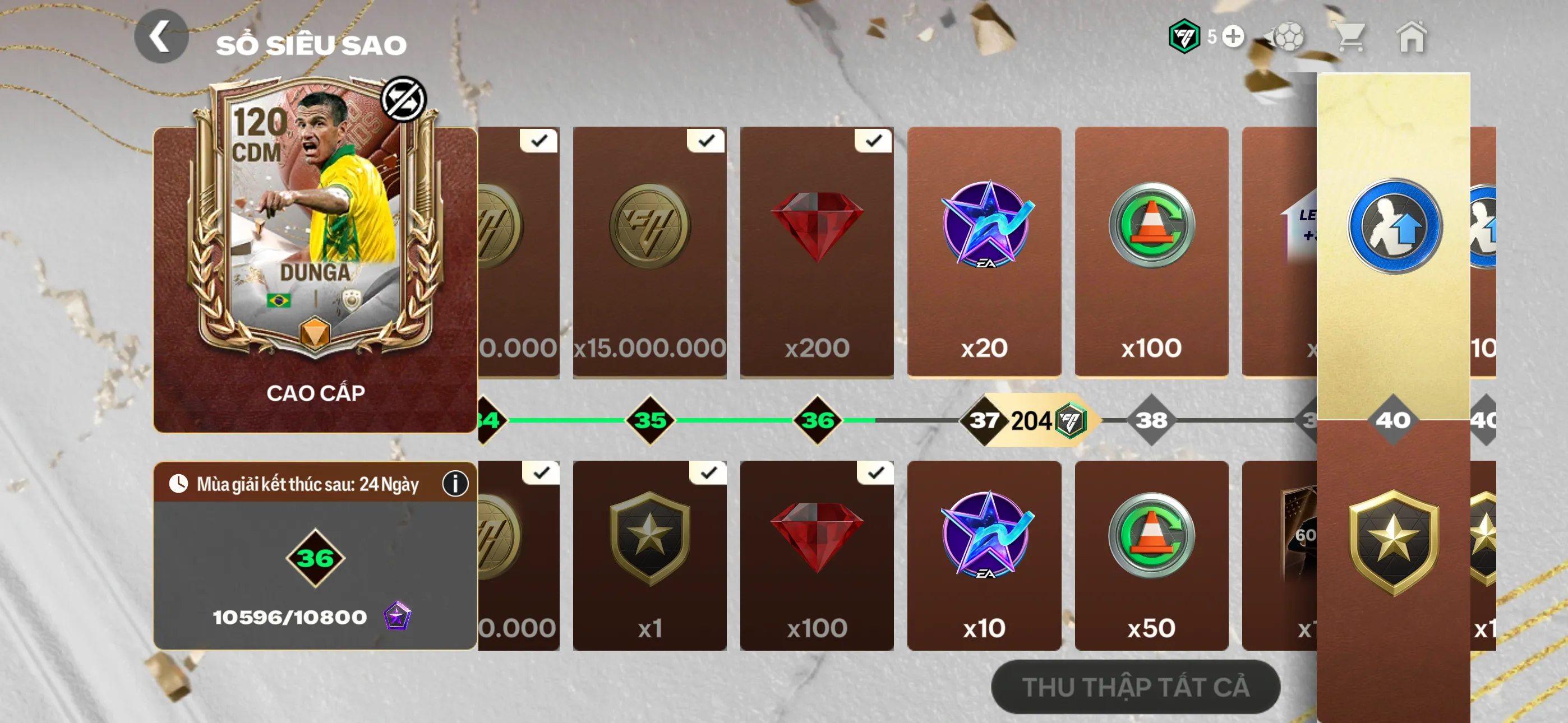Screen dimensions: 1568x723
Task: Add FC points with plus button
Action: coord(1233,36)
